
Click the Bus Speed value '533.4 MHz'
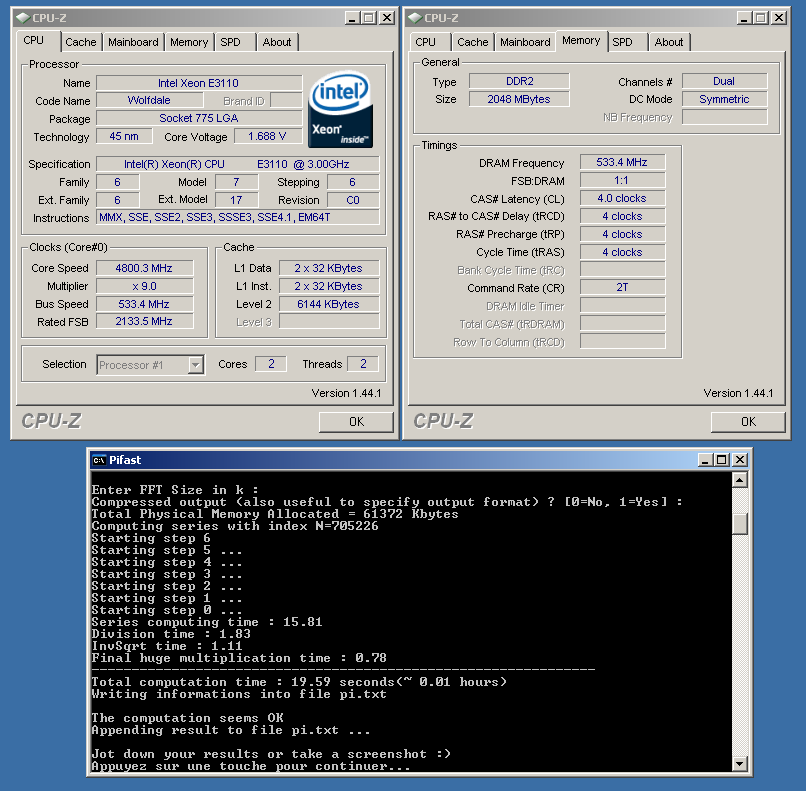tap(144, 304)
